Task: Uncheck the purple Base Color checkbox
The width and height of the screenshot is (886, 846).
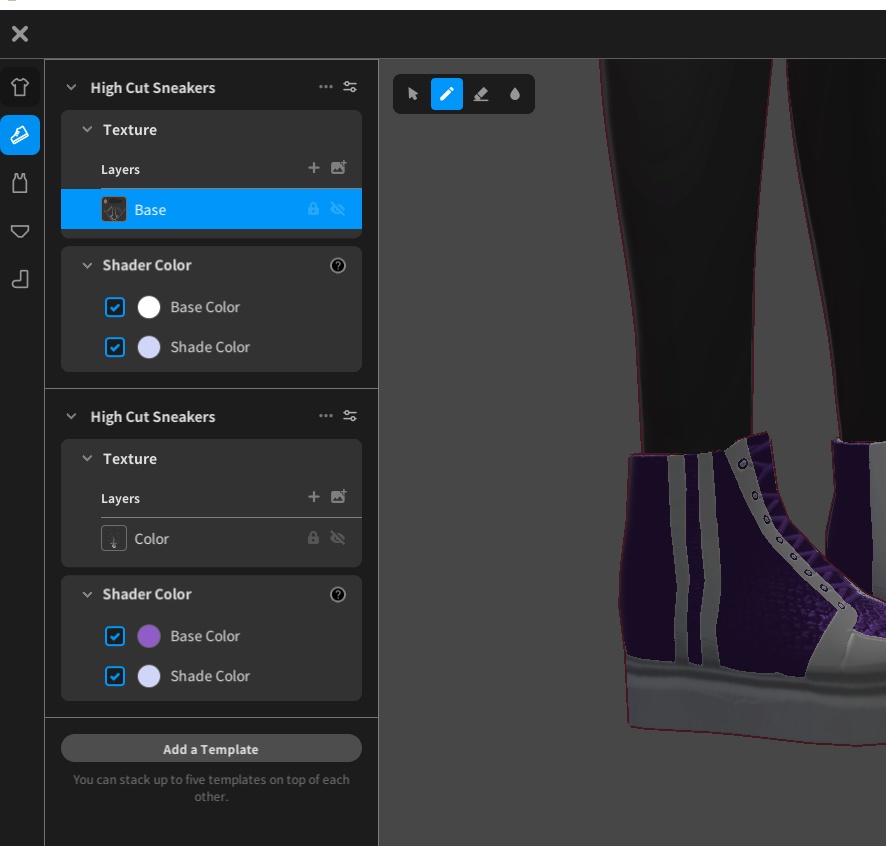Action: 114,636
